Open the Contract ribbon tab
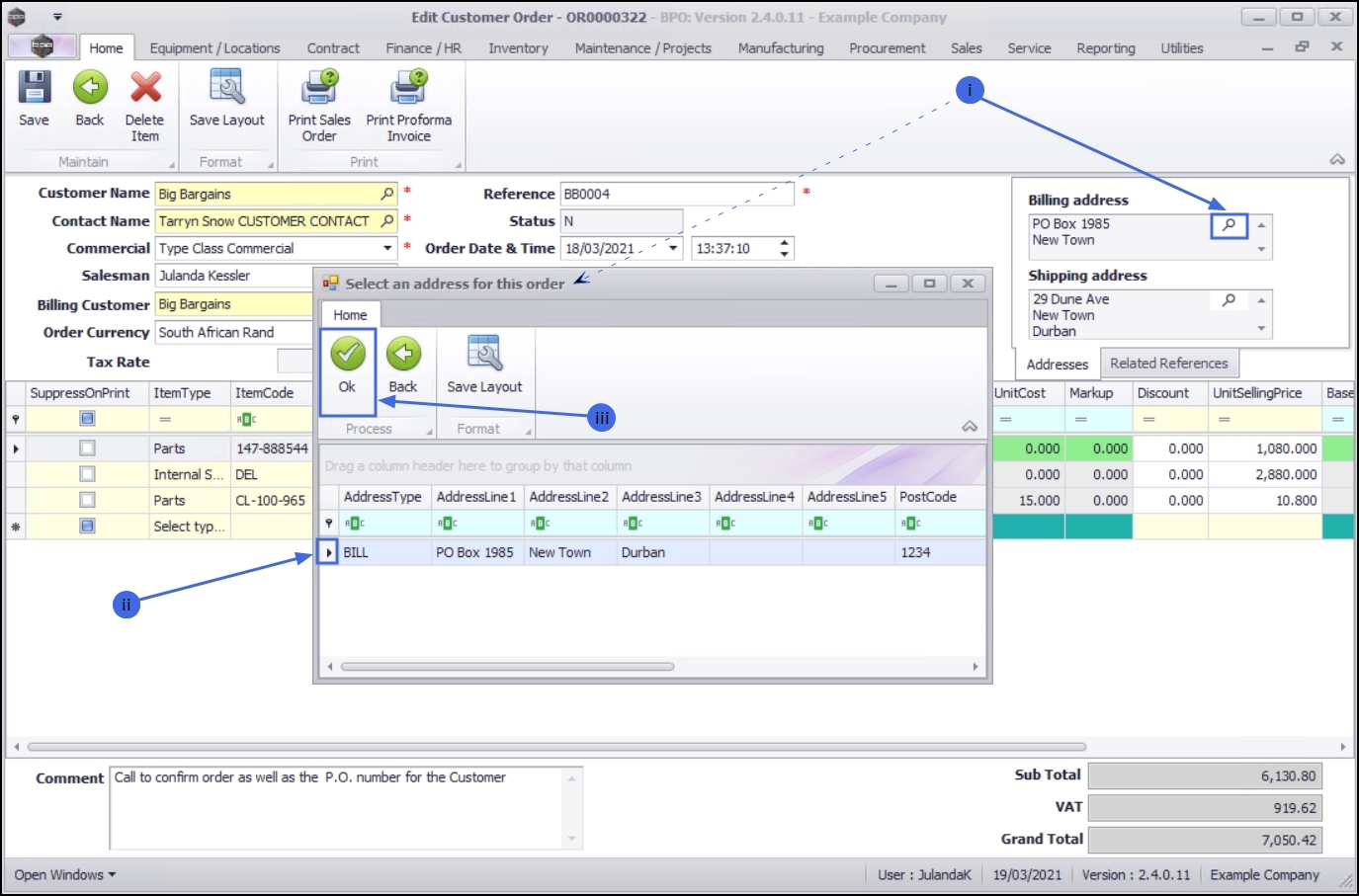 333,48
